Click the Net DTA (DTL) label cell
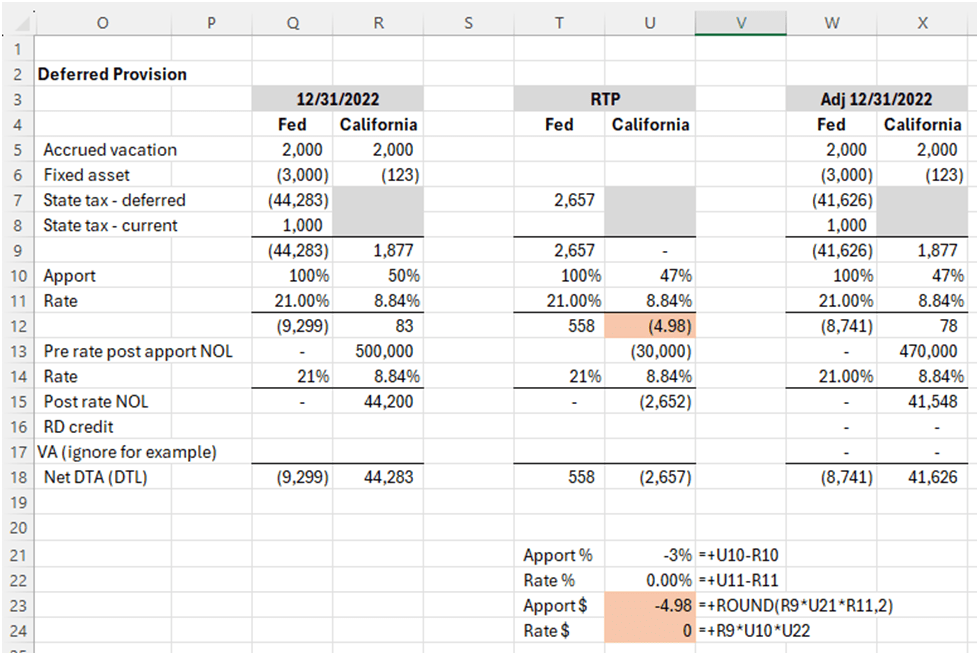The image size is (979, 655). (99, 477)
